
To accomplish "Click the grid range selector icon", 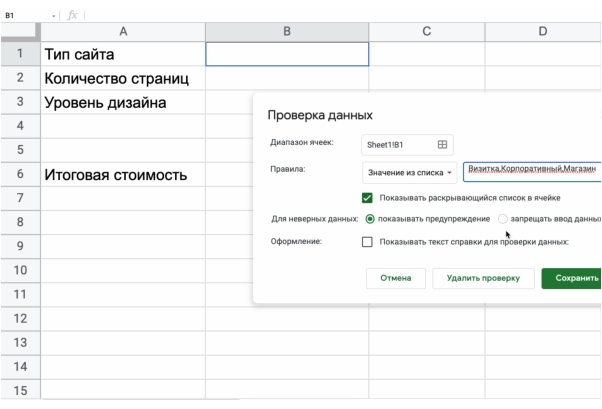I will (443, 144).
